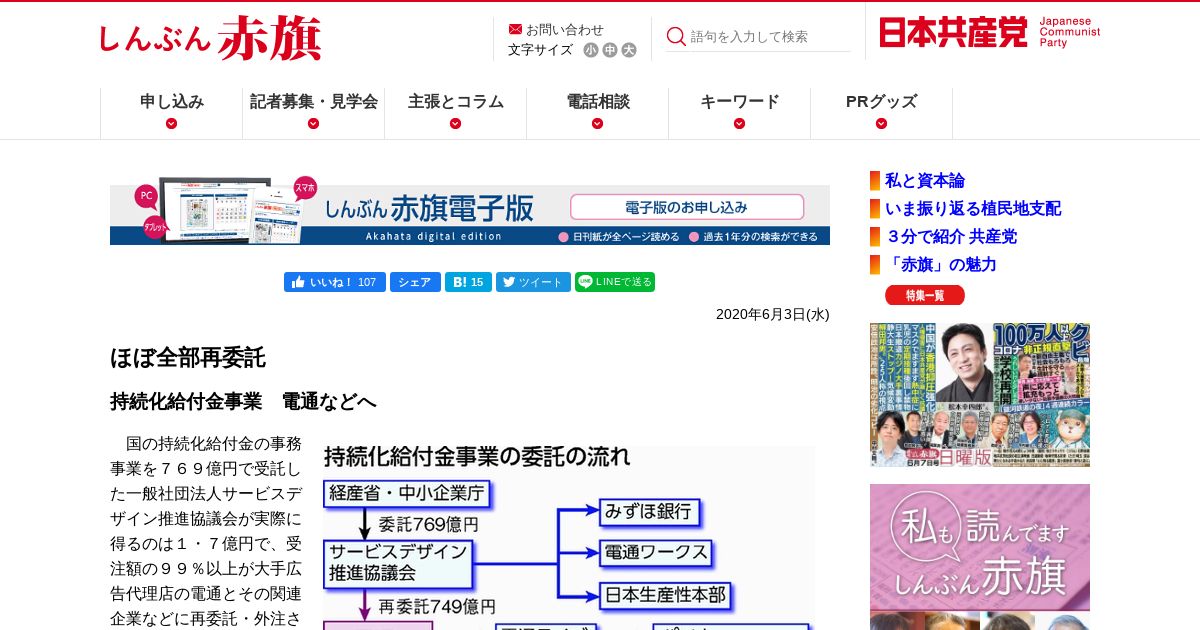The width and height of the screenshot is (1200, 630).
Task: Open the 私と資本論 link
Action: coord(925,181)
